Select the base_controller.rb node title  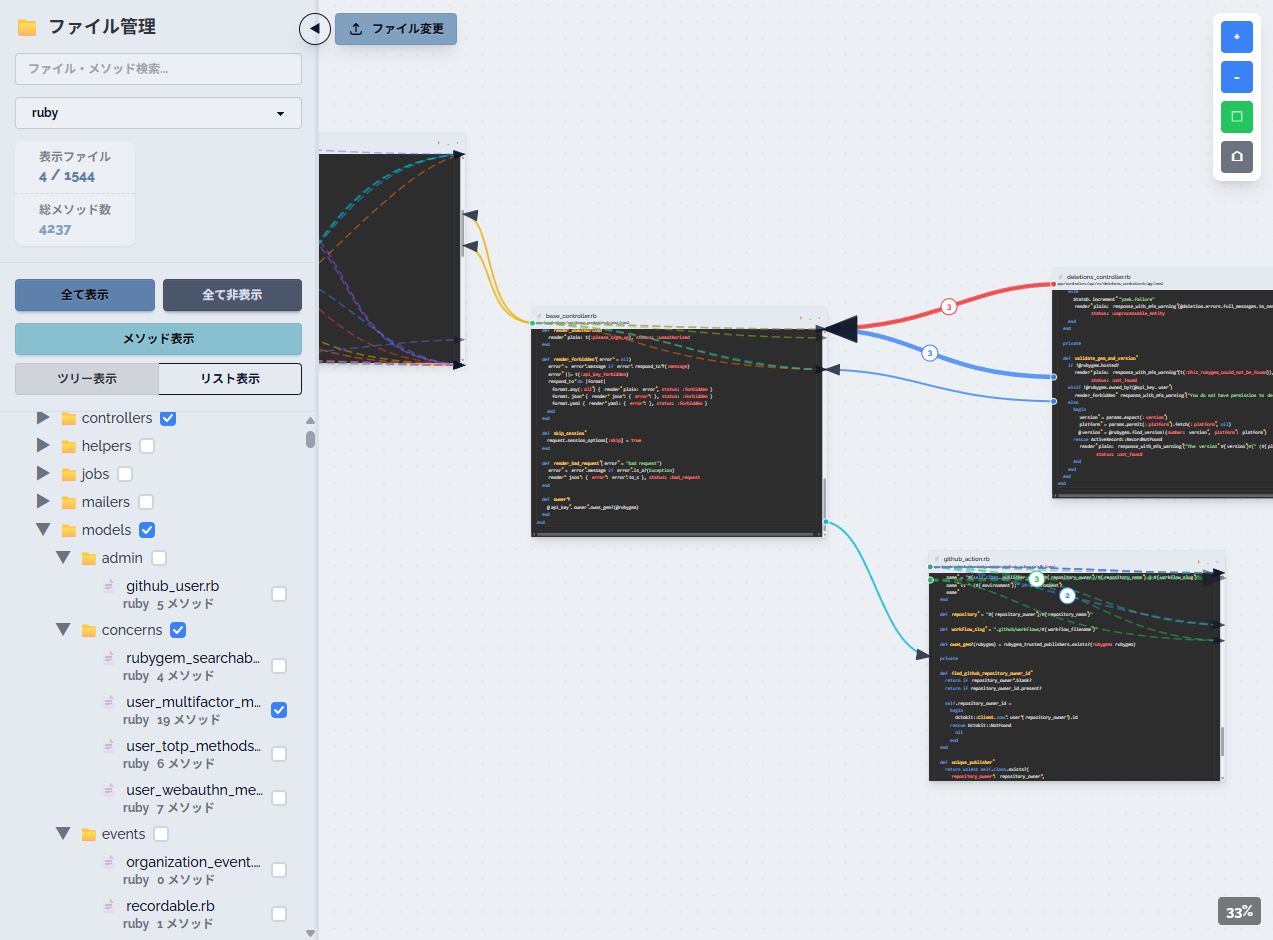571,316
